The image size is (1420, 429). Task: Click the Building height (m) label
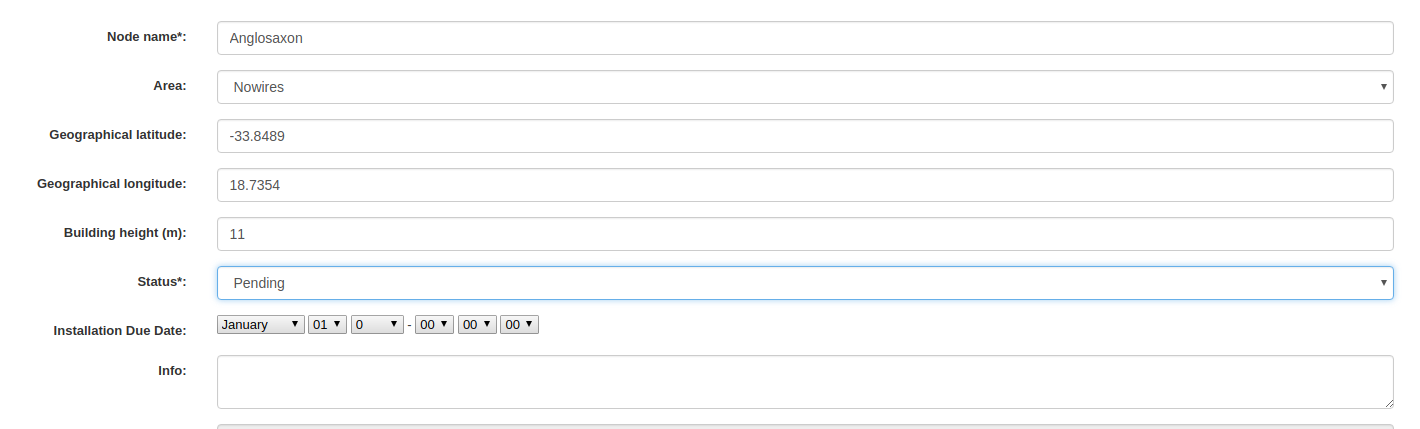[x=125, y=233]
